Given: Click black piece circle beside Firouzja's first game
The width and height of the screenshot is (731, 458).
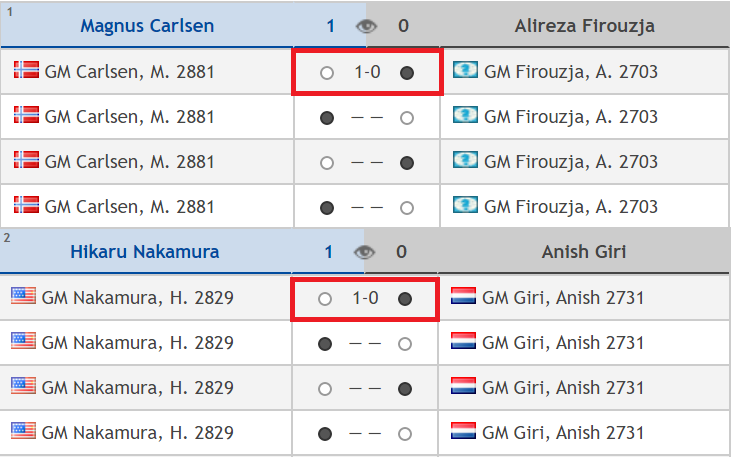Looking at the screenshot, I should tap(406, 73).
